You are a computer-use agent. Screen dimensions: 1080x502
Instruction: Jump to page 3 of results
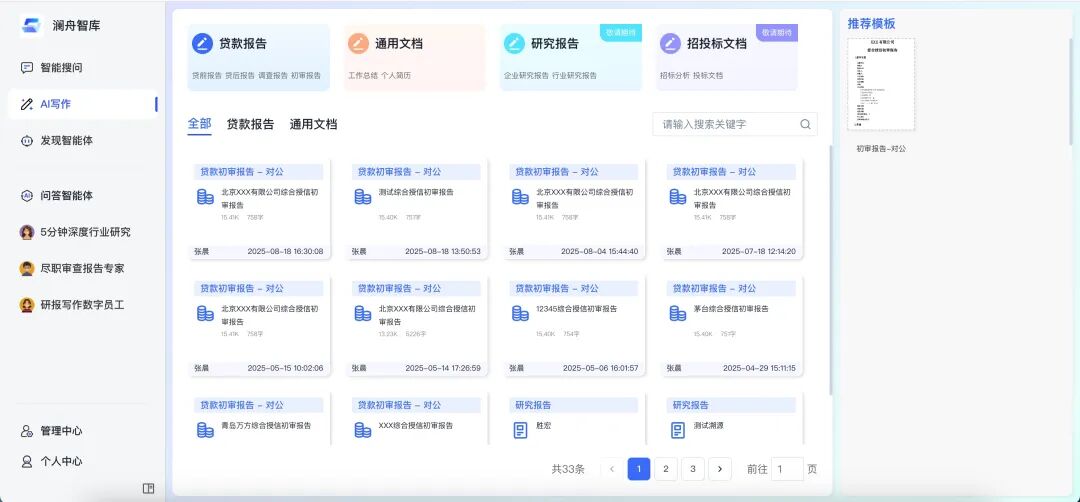[693, 469]
